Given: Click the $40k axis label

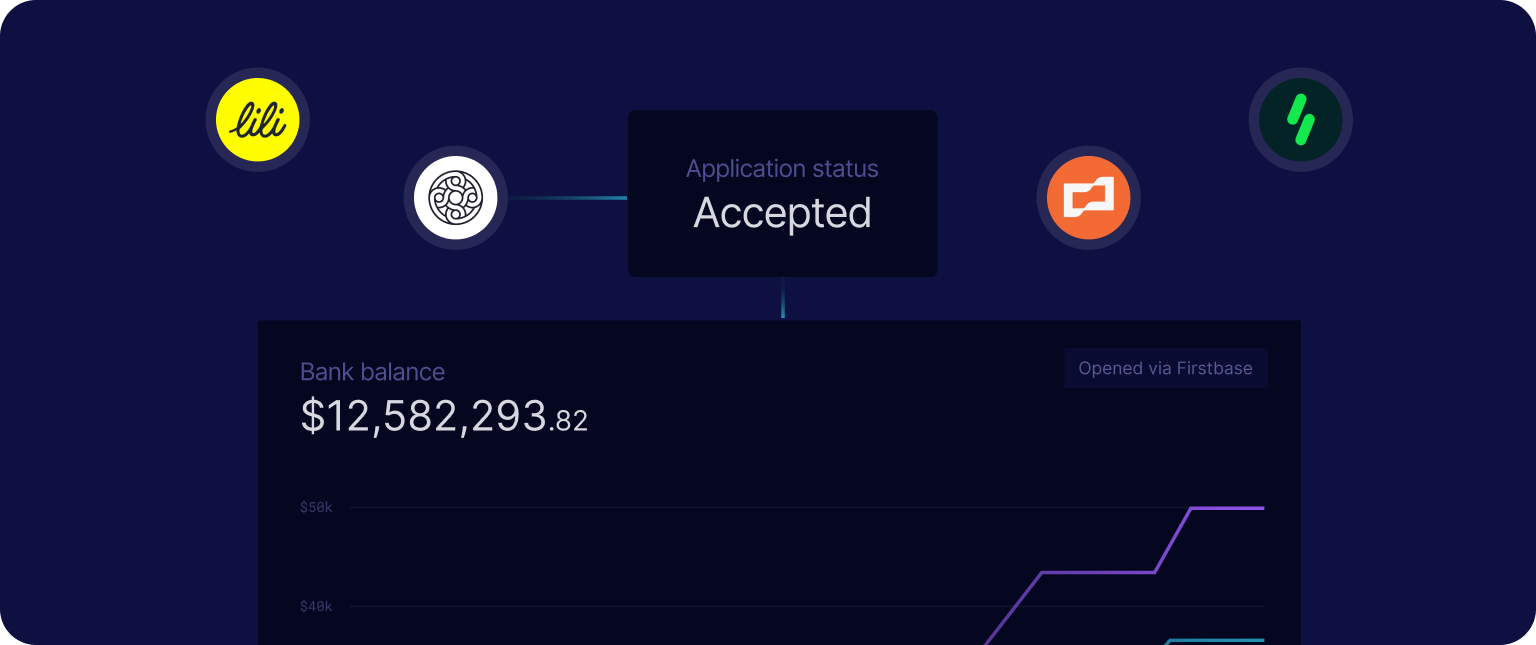Looking at the screenshot, I should coord(316,606).
